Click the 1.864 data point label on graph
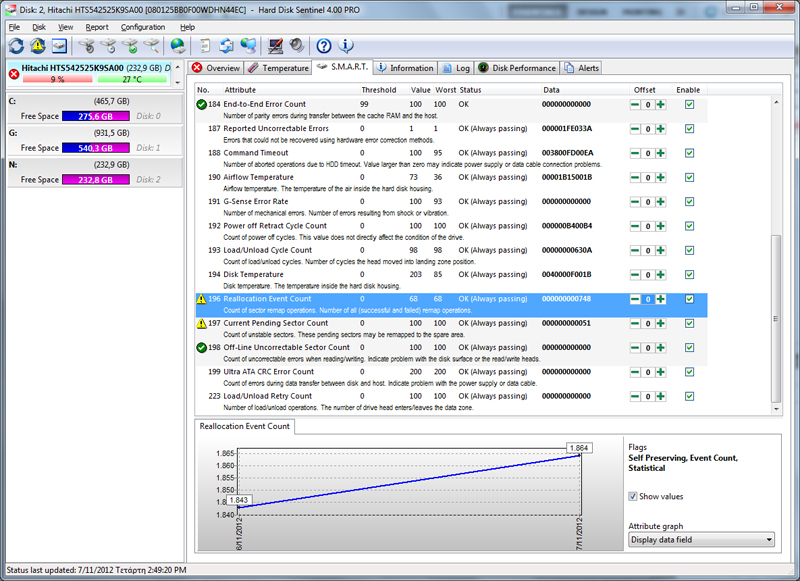Image resolution: width=800 pixels, height=581 pixels. pyautogui.click(x=579, y=448)
